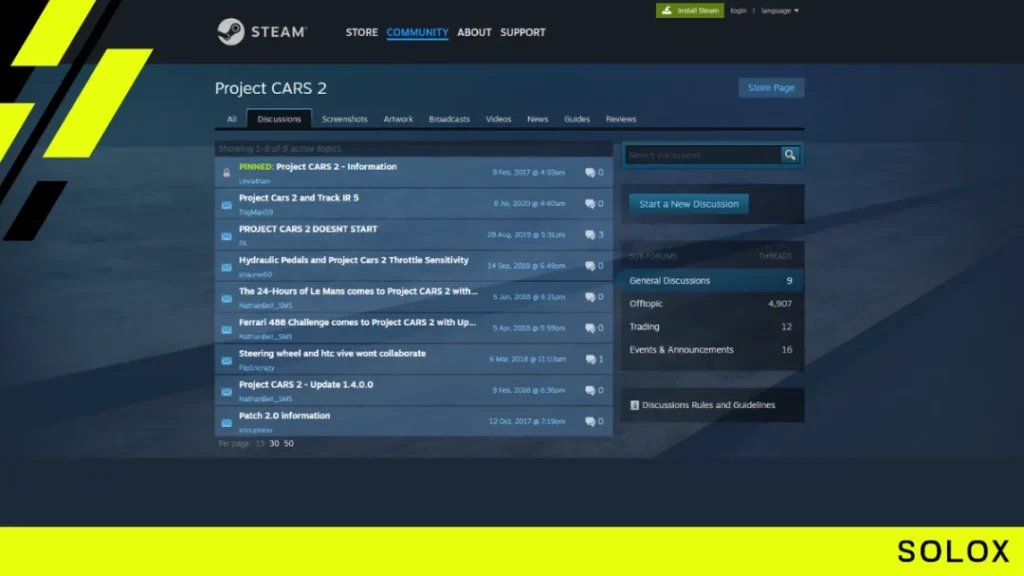
Task: Click the Search discussions input field
Action: point(703,155)
